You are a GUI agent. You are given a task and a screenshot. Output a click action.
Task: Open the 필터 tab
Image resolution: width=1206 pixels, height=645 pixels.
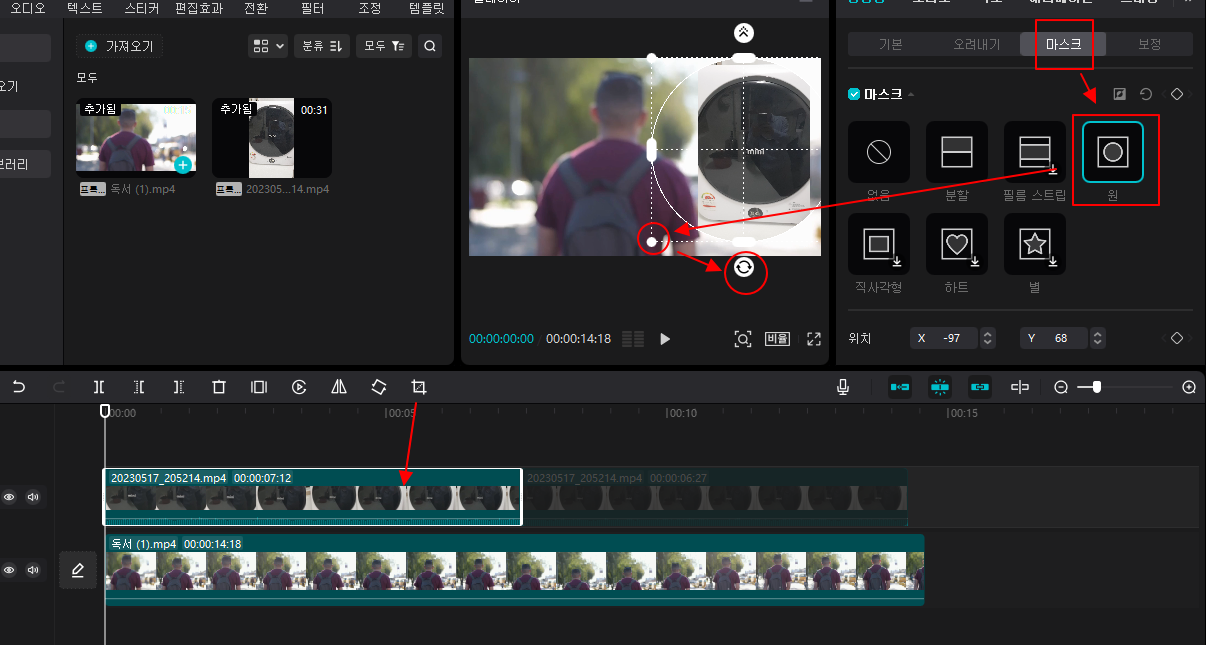point(312,6)
